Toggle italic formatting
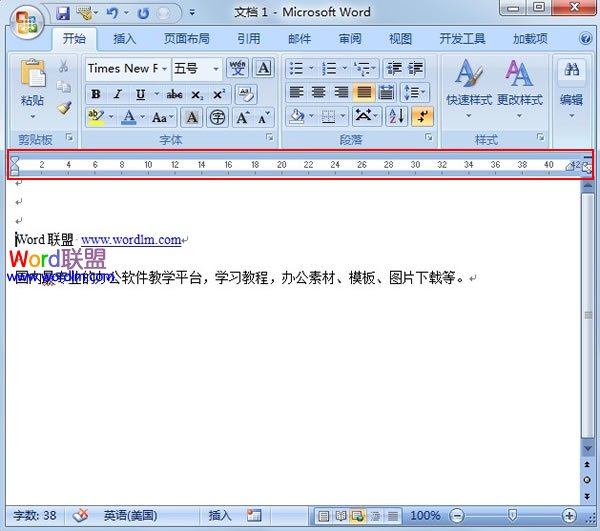 tap(118, 94)
